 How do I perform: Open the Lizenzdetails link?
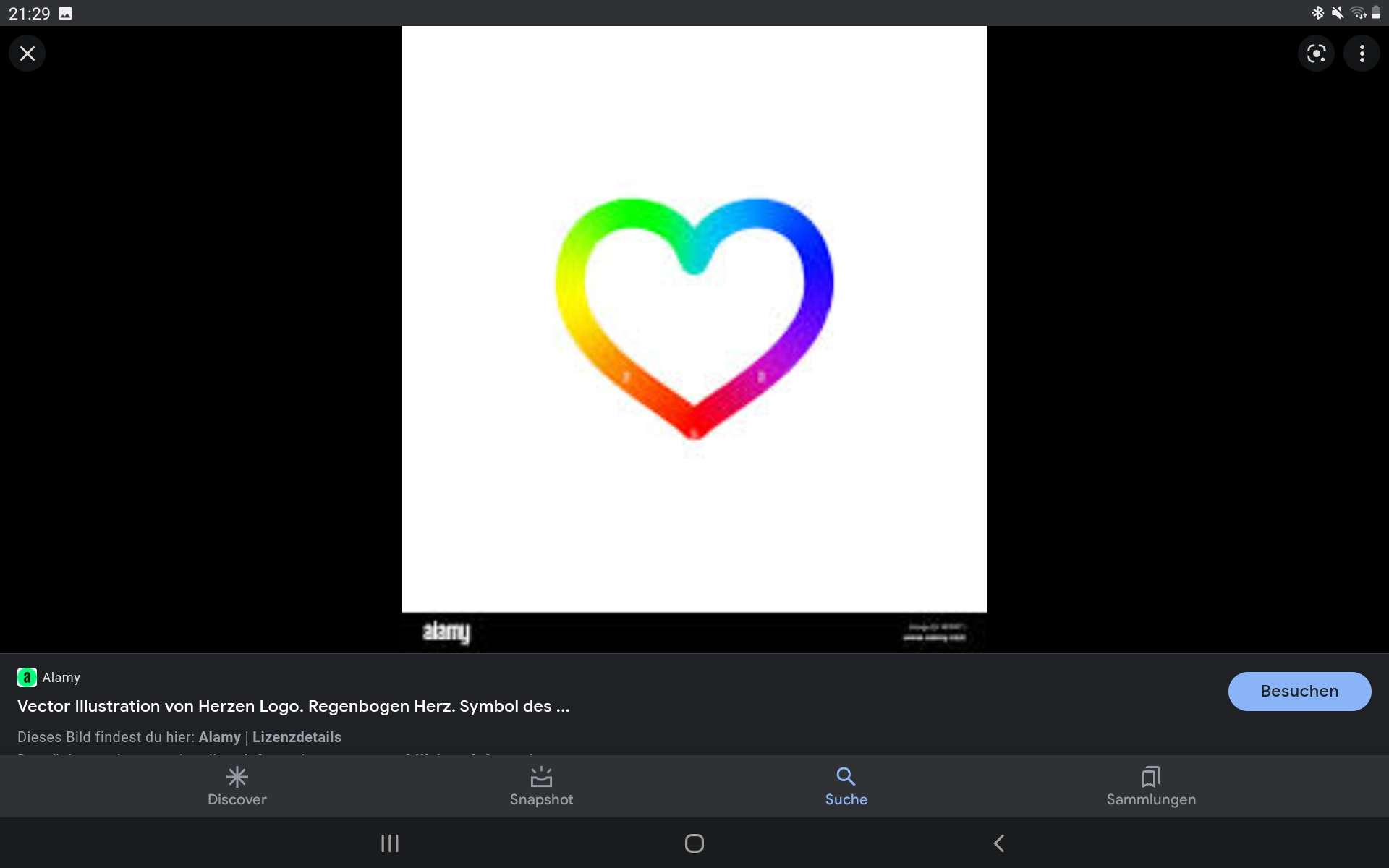[297, 737]
